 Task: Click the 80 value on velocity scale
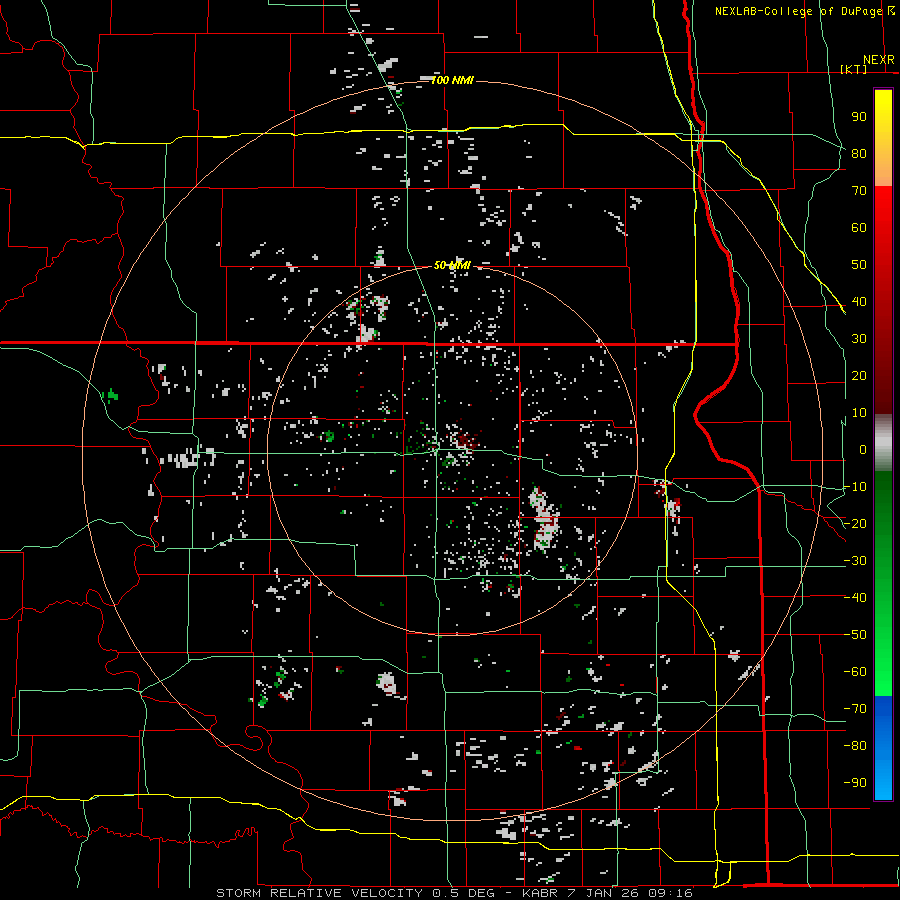click(x=859, y=154)
